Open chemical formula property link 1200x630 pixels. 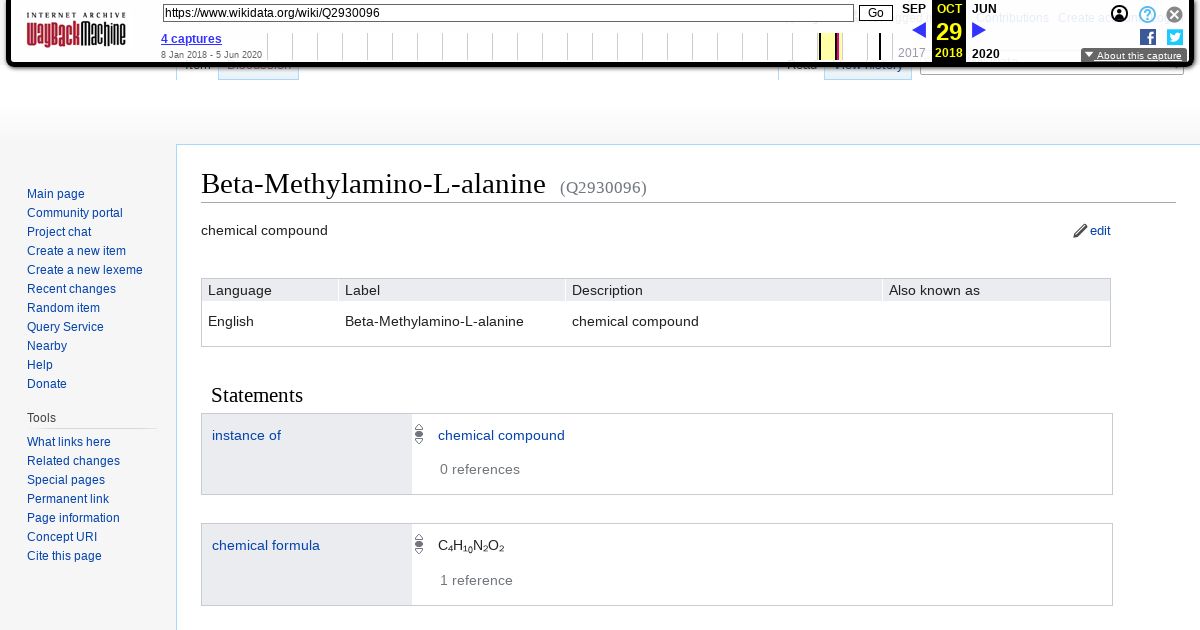point(266,545)
